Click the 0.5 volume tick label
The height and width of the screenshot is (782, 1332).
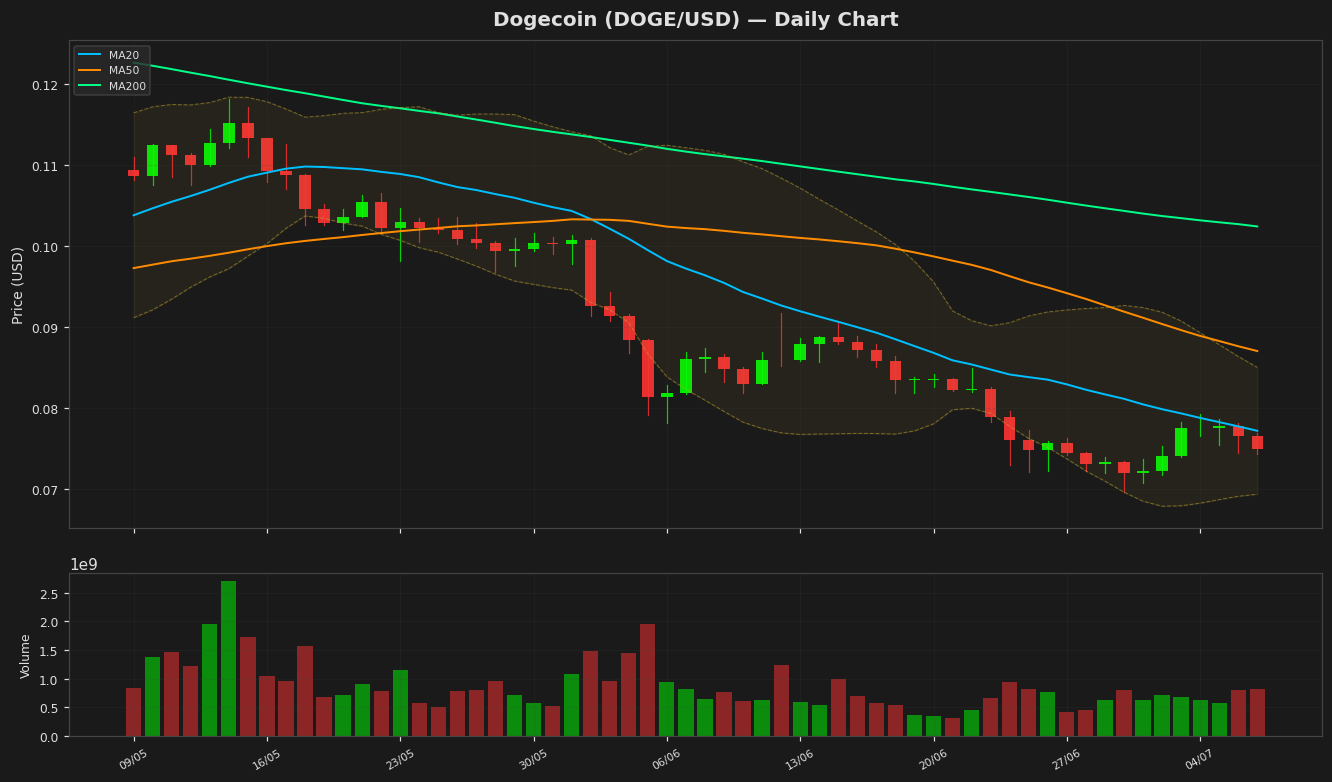51,708
